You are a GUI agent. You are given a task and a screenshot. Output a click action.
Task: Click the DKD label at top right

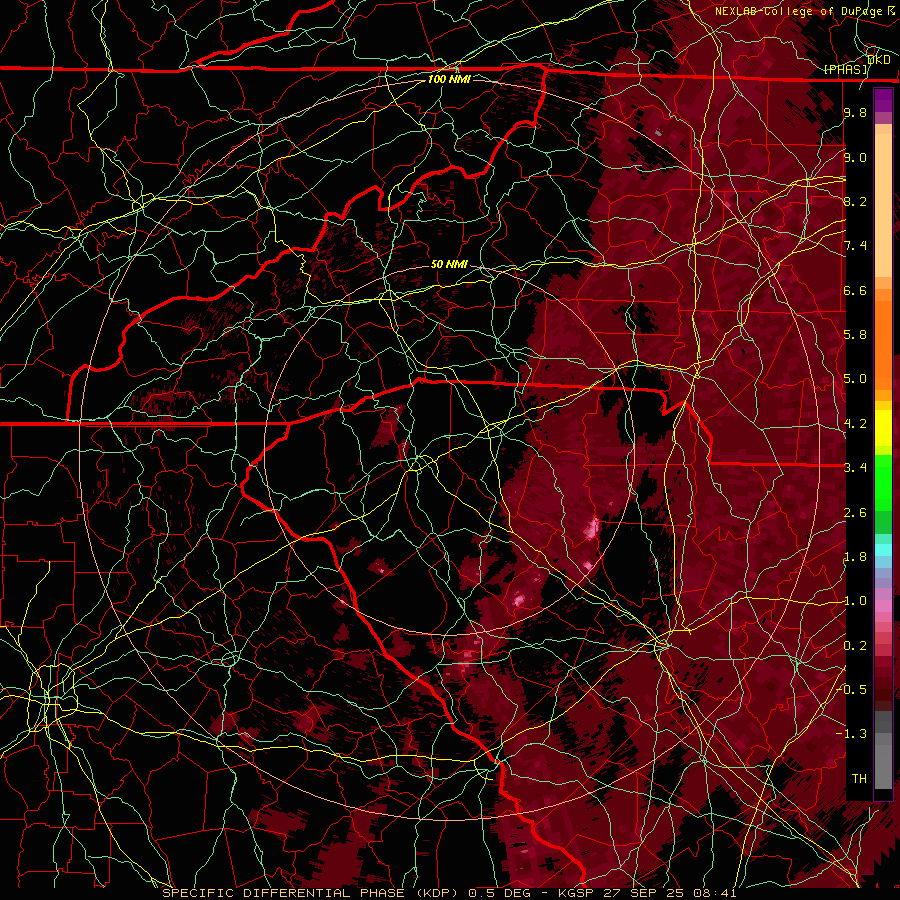point(878,60)
